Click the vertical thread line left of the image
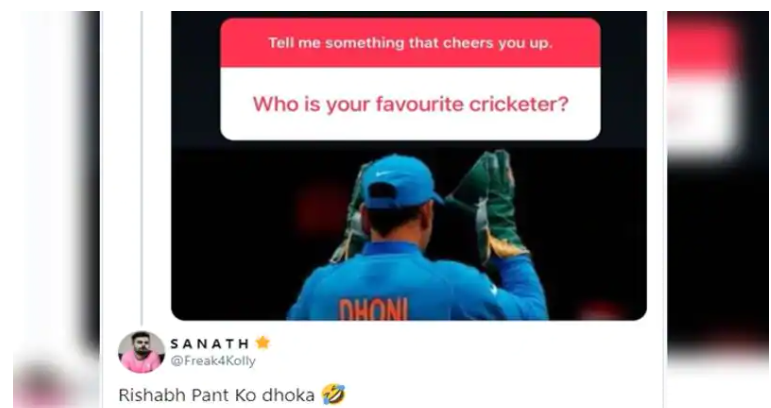Viewport: 771px width, 408px height. [x=142, y=167]
